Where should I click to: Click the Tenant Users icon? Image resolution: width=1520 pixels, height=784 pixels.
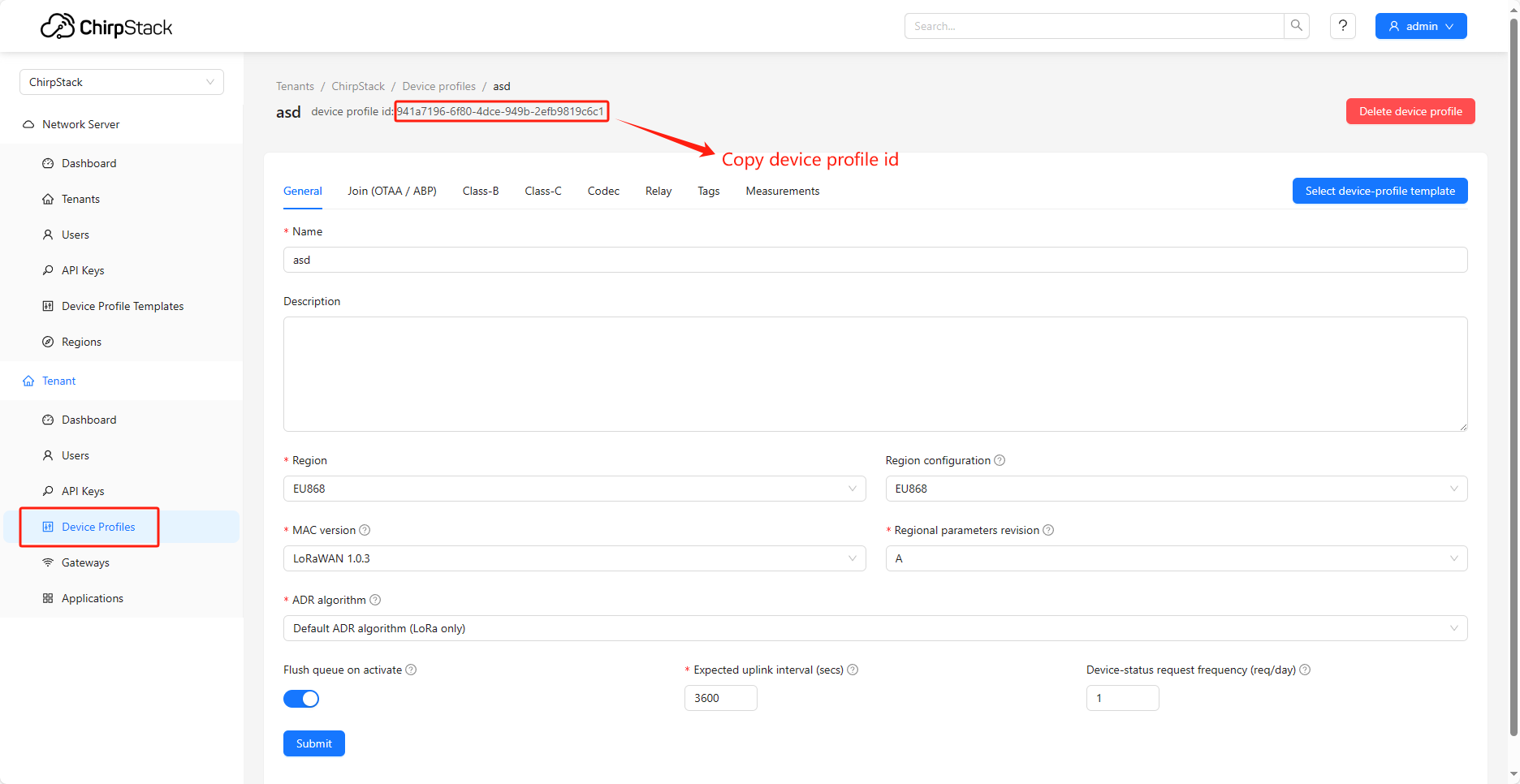coord(48,455)
